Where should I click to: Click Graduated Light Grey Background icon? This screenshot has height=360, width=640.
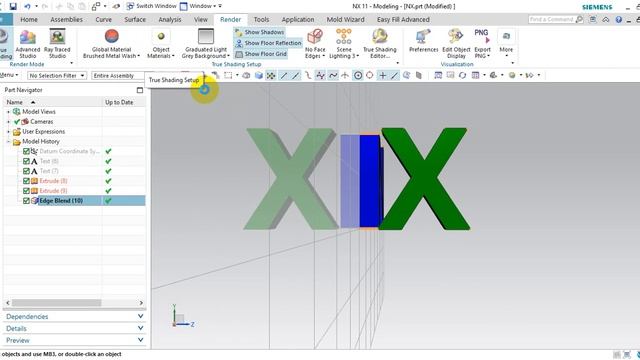206,36
